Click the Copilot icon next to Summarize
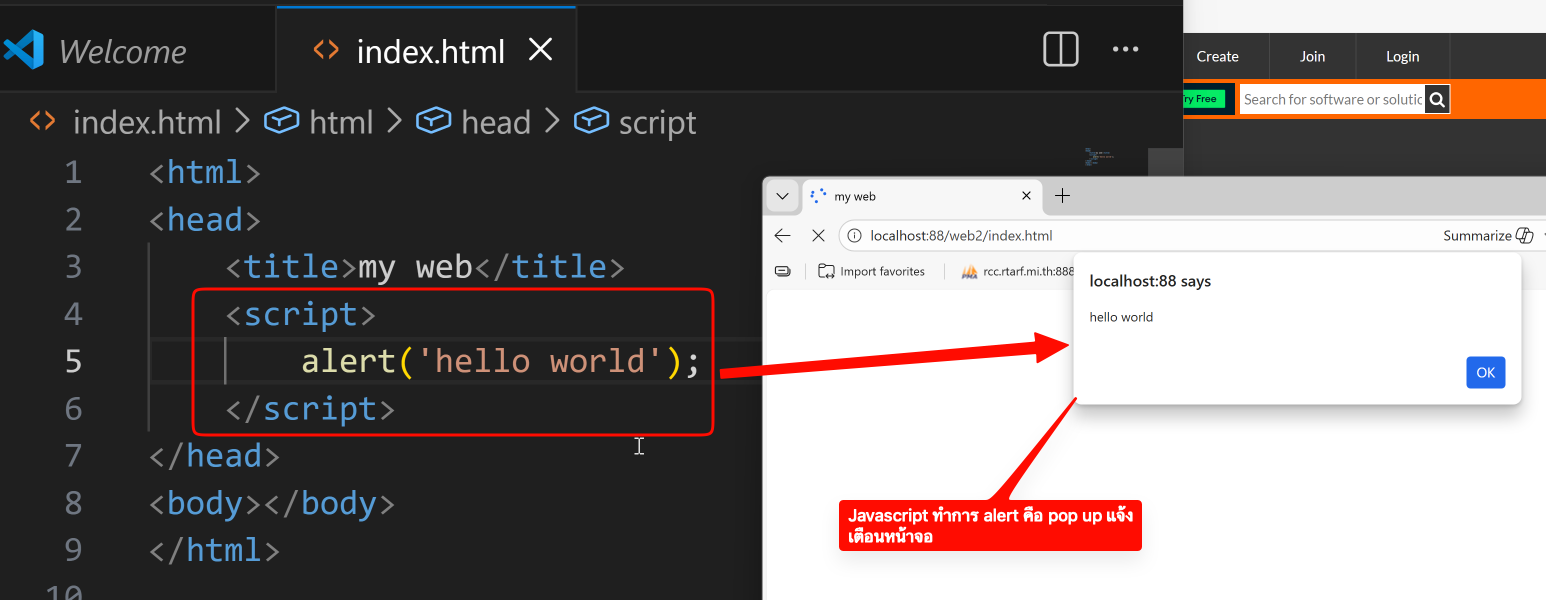Image resolution: width=1546 pixels, height=600 pixels. (1524, 236)
